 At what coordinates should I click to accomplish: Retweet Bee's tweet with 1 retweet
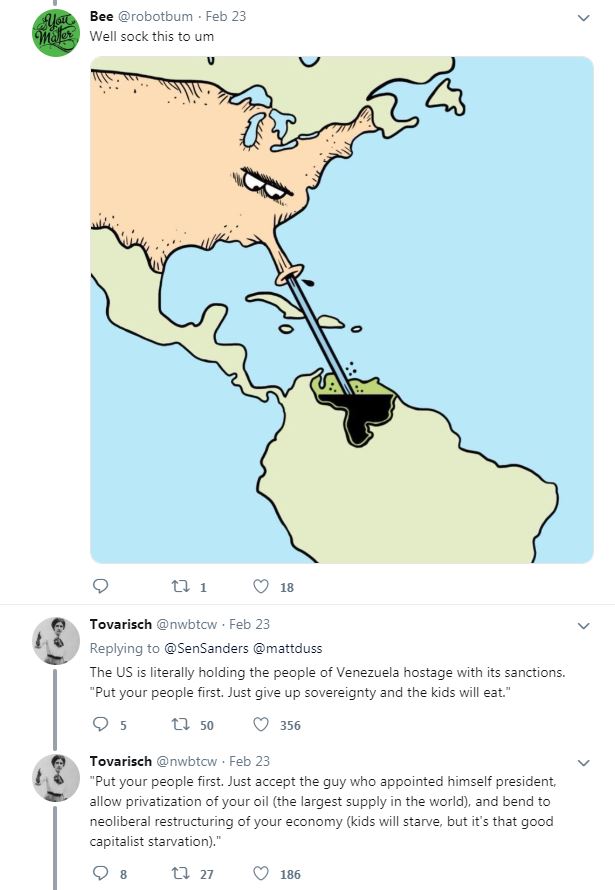[181, 586]
